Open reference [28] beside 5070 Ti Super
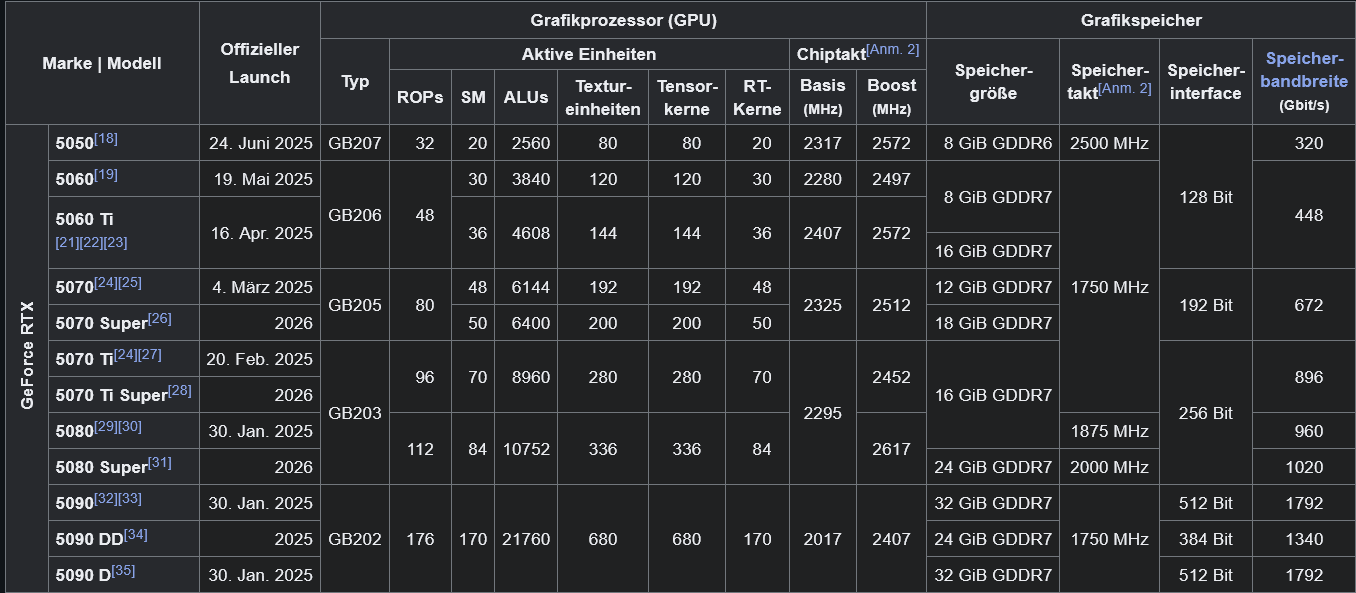Image resolution: width=1356 pixels, height=593 pixels. click(180, 390)
